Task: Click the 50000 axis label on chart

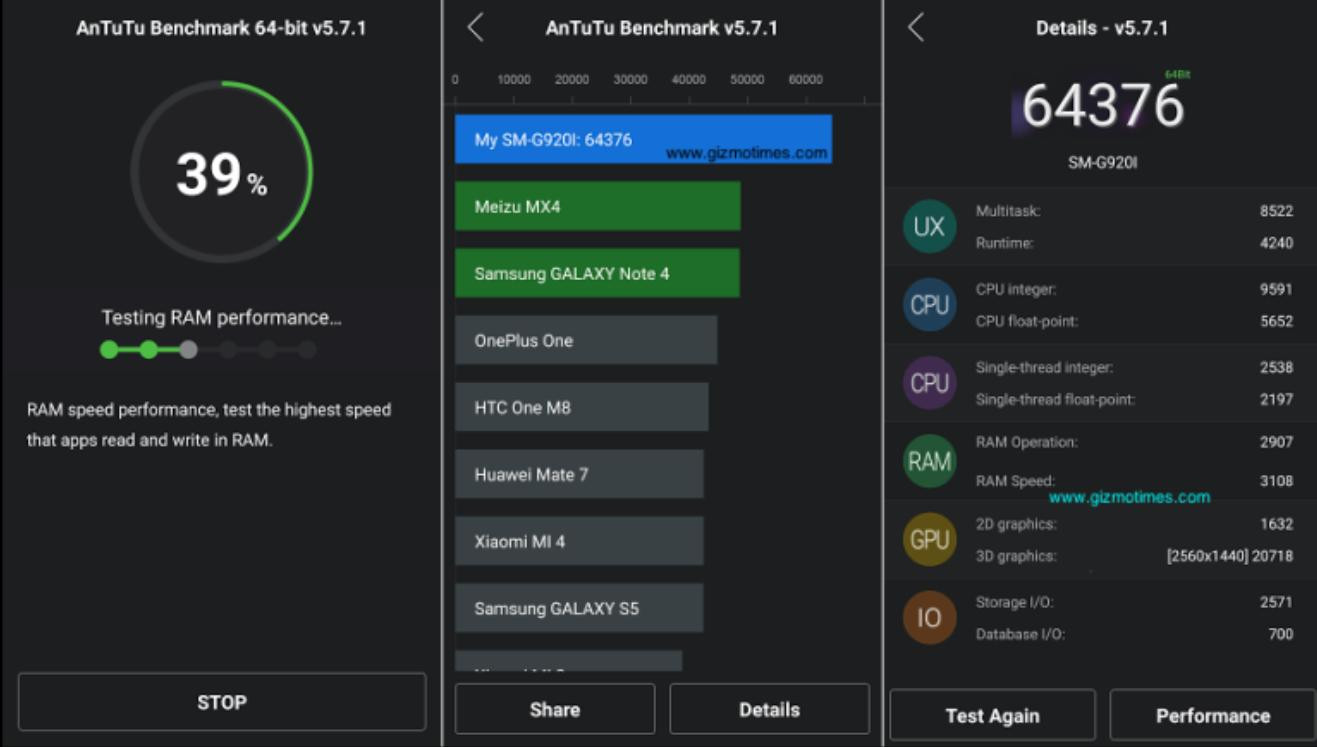Action: (747, 80)
